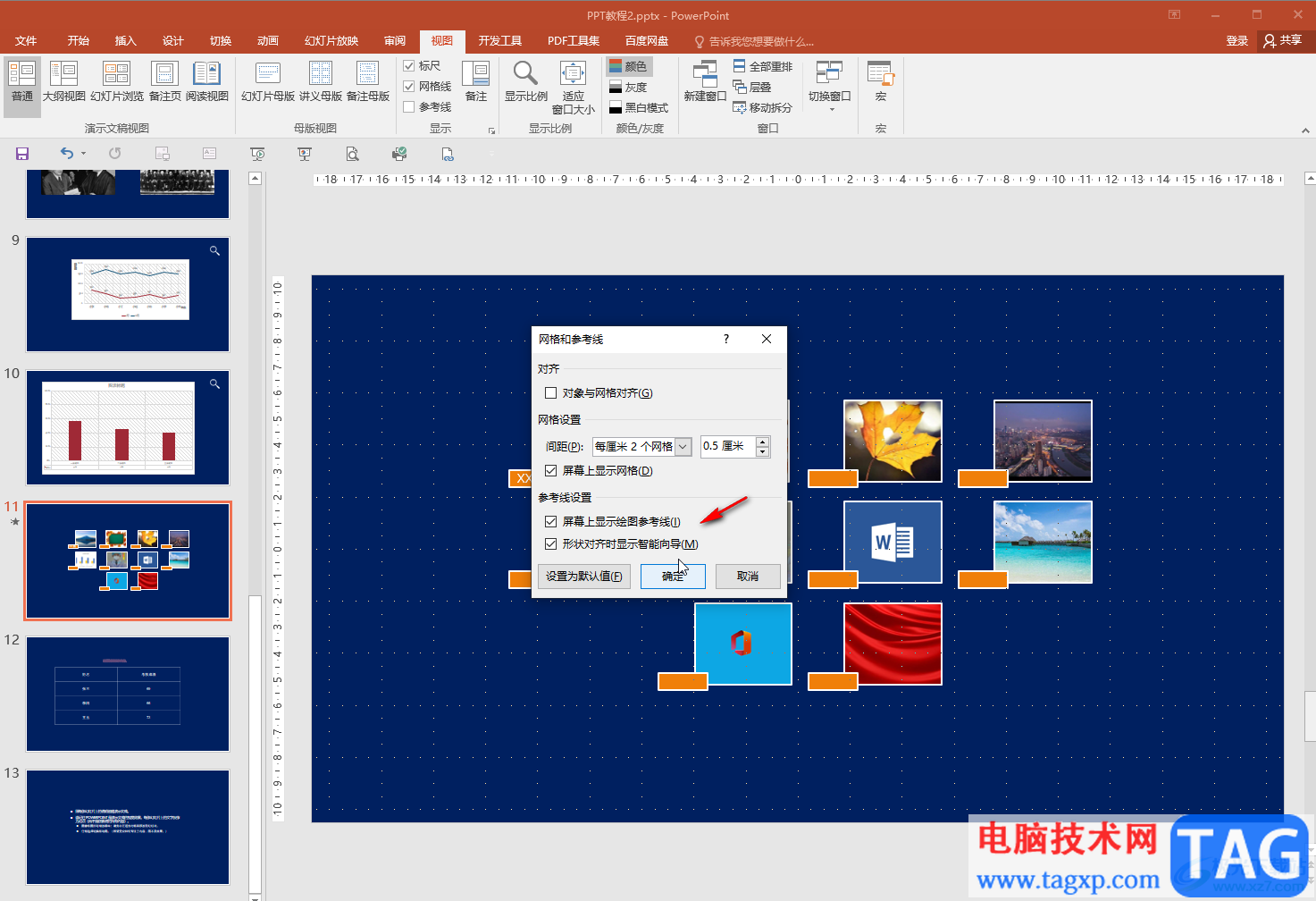Open New Window (新建窗口)
The height and width of the screenshot is (901, 1316).
point(705,82)
